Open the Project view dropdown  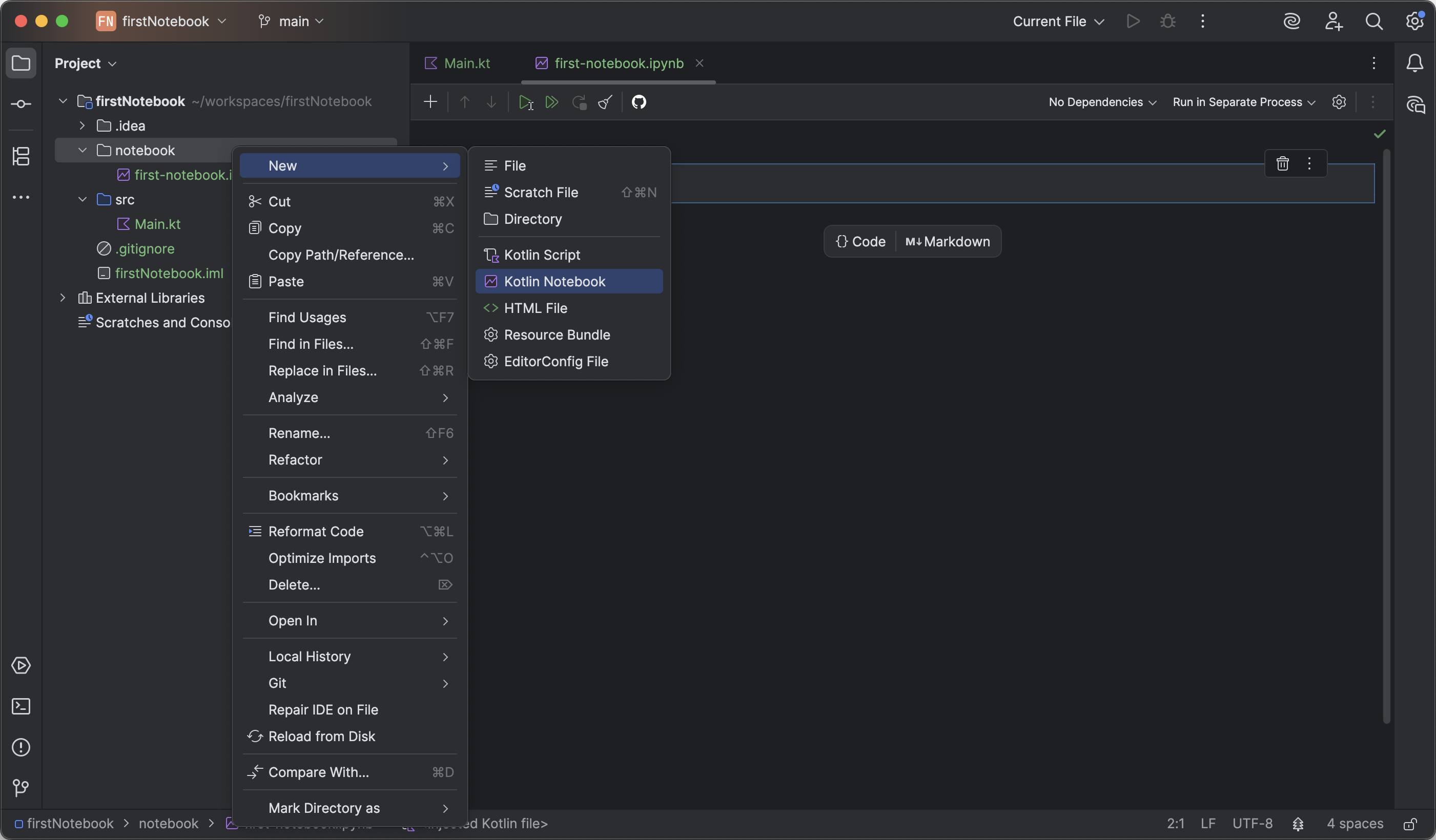(86, 63)
